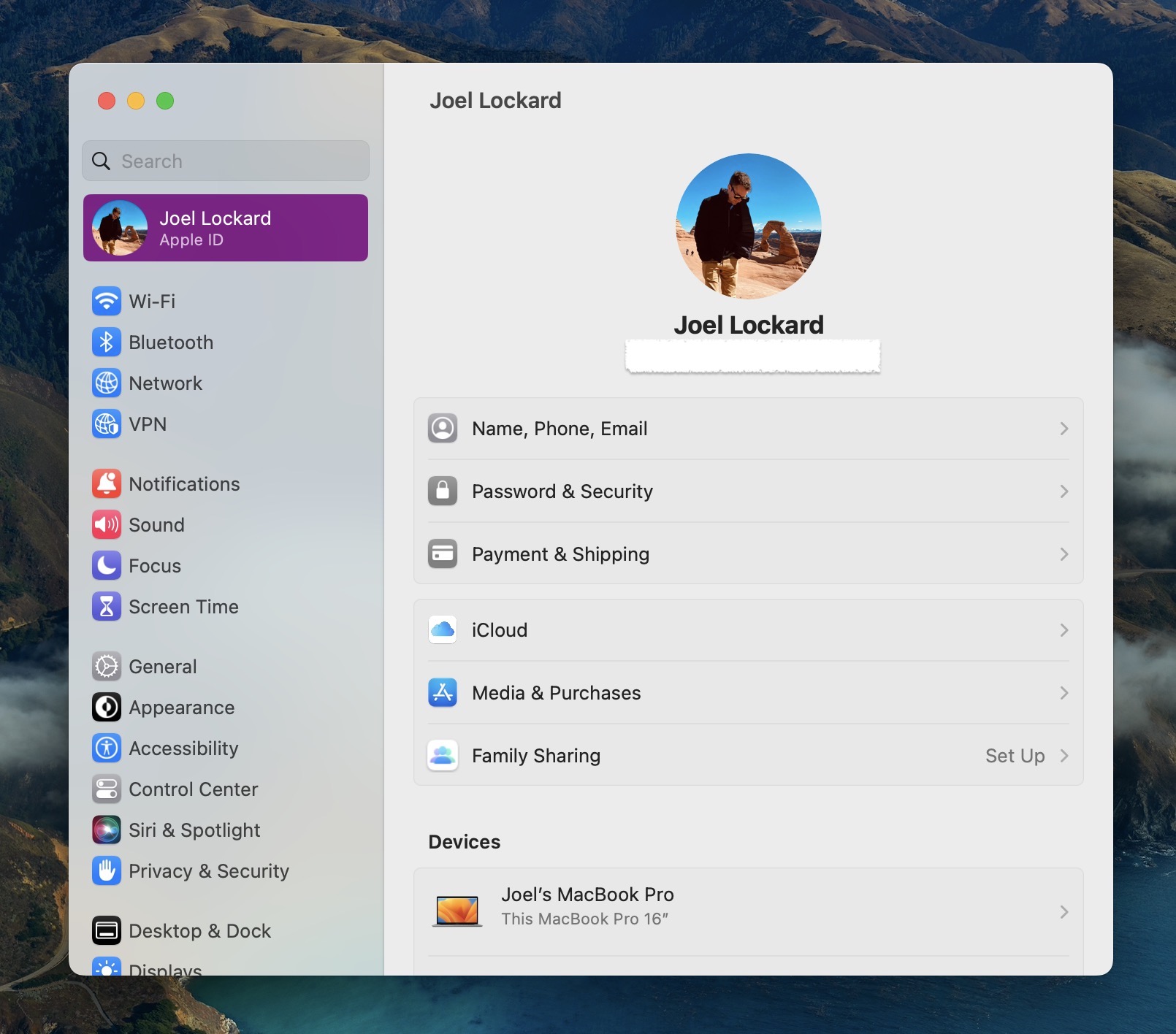Open Control Center label in sidebar
Screen dimensions: 1176x1034
194,789
